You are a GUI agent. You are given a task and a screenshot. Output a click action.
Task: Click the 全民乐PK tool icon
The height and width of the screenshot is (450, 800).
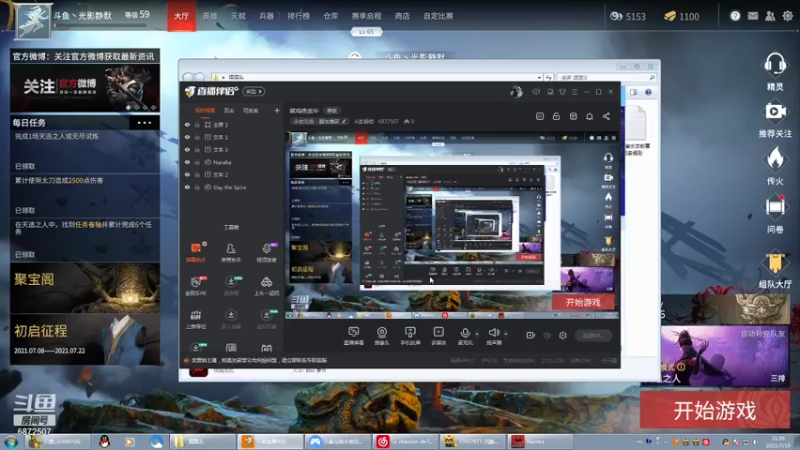196,282
